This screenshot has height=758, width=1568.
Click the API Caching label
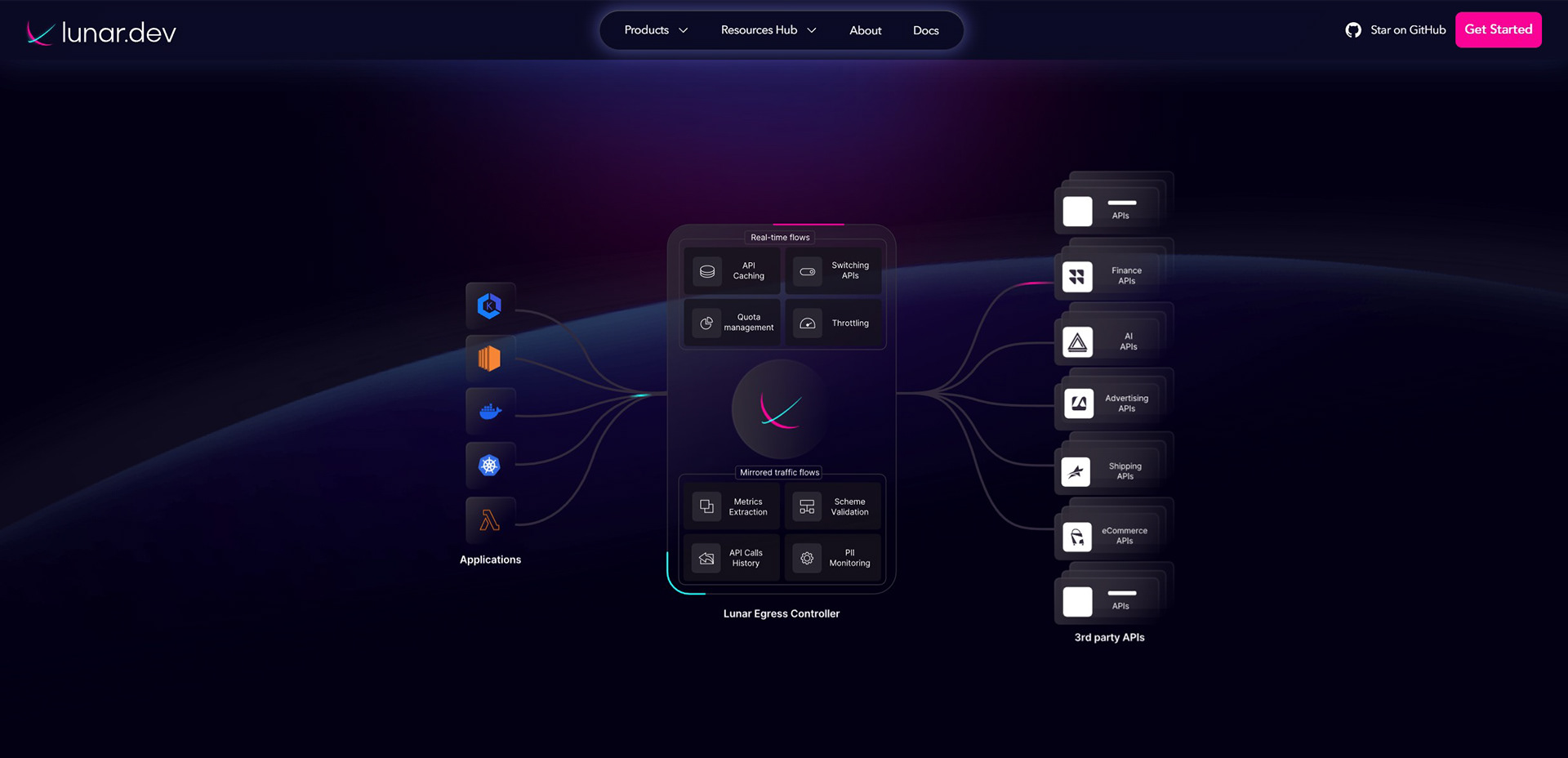749,271
